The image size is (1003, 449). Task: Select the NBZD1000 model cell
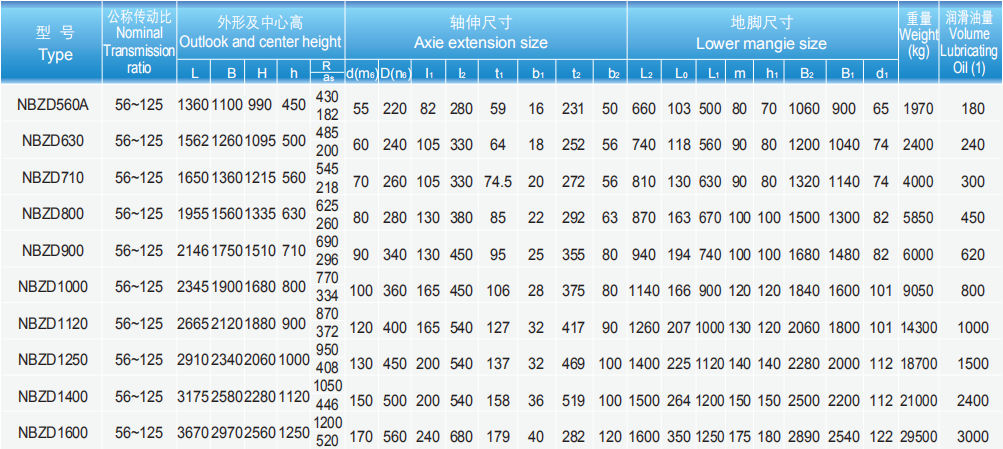(x=53, y=287)
